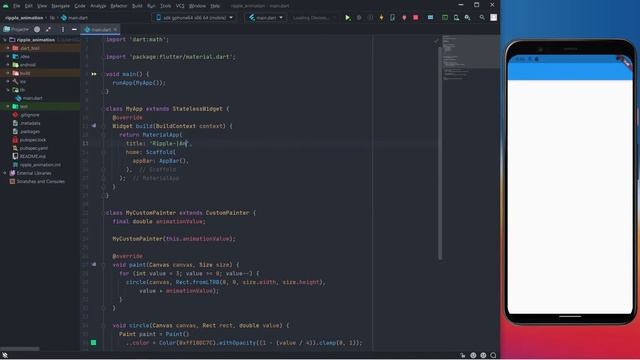
Task: Open the Code menu
Action: point(80,6)
